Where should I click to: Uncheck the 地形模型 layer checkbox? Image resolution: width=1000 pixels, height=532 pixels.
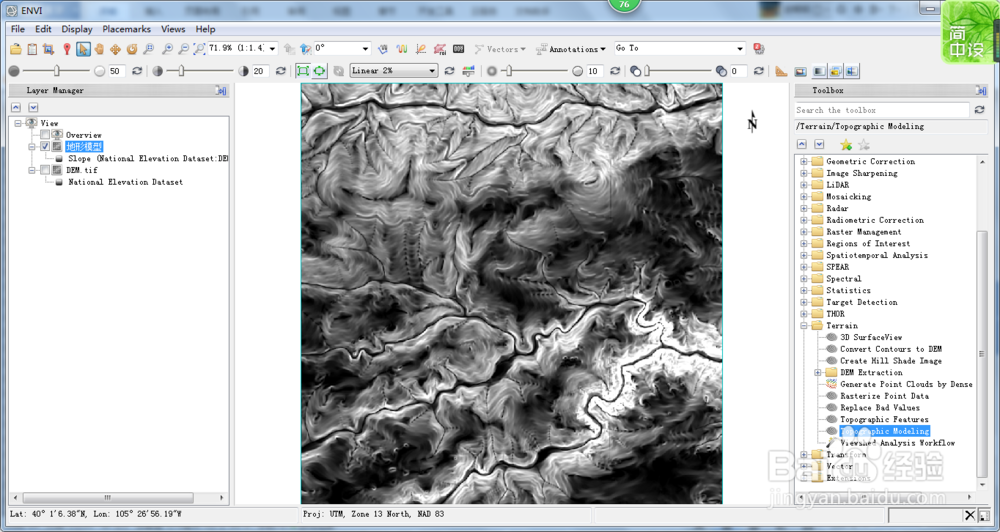pyautogui.click(x=45, y=146)
